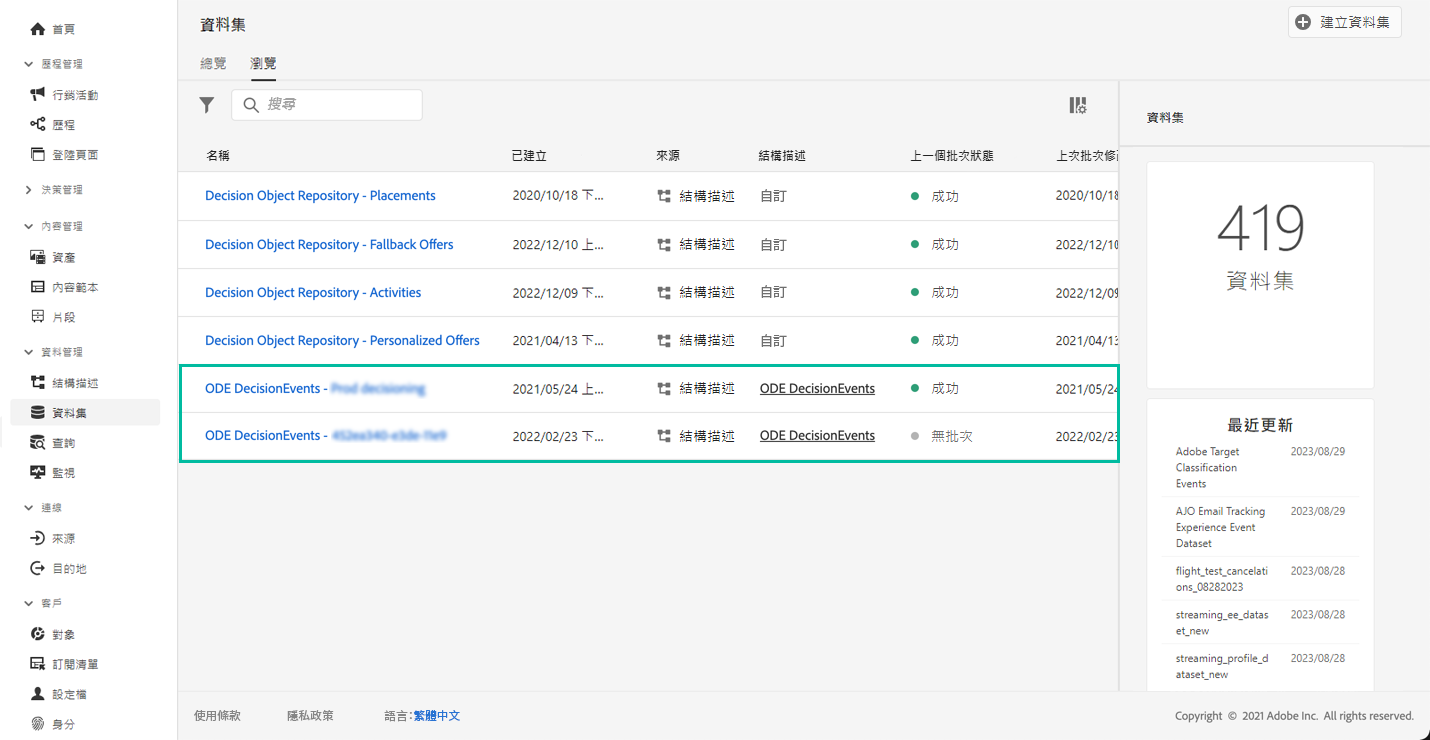The image size is (1430, 740).
Task: Open ODE DecisionEvents schema for 2022/02/23 row
Action: (817, 436)
